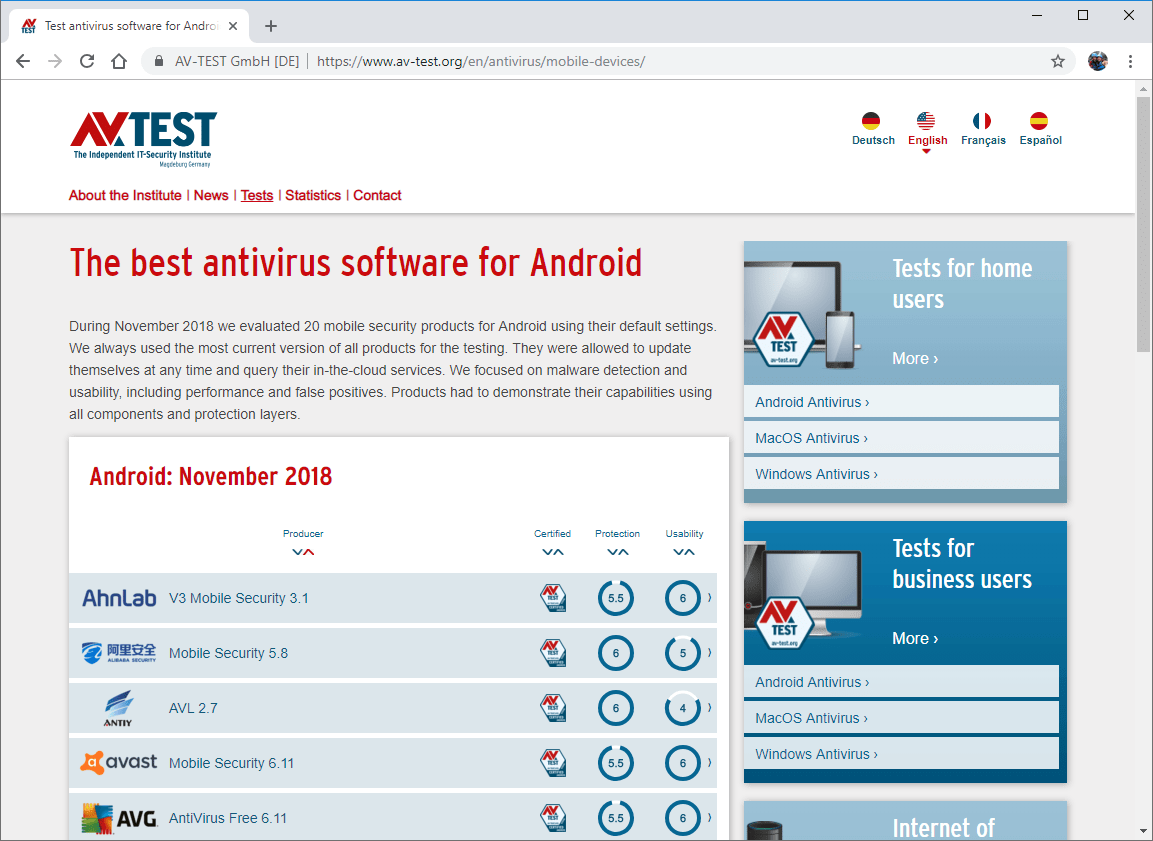1153x841 pixels.
Task: Click home users devices thumbnail image
Action: click(802, 314)
